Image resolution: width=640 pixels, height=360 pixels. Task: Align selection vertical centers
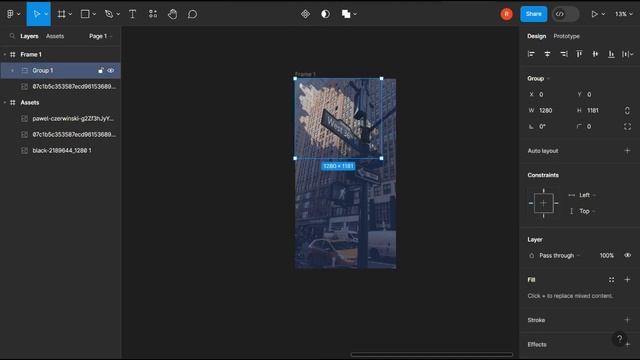point(595,54)
